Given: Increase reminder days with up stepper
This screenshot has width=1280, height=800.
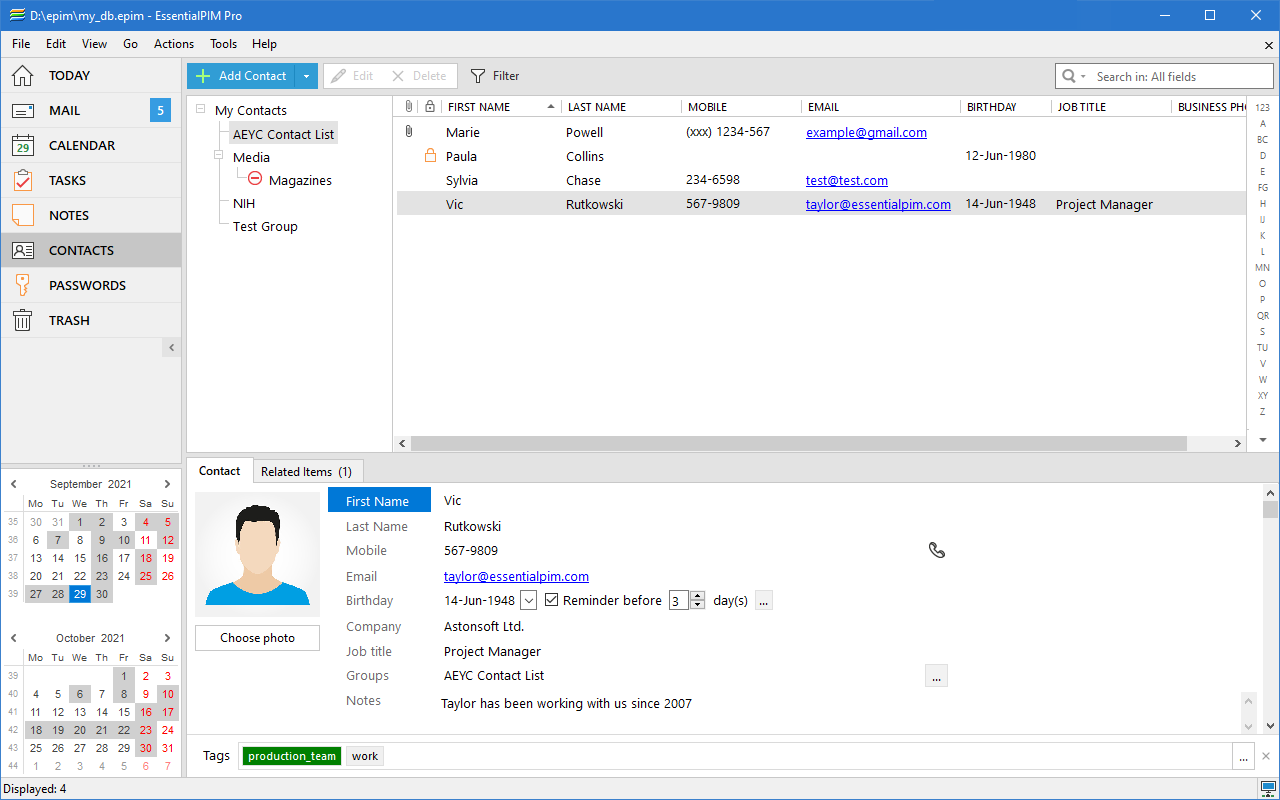Looking at the screenshot, I should click(699, 596).
